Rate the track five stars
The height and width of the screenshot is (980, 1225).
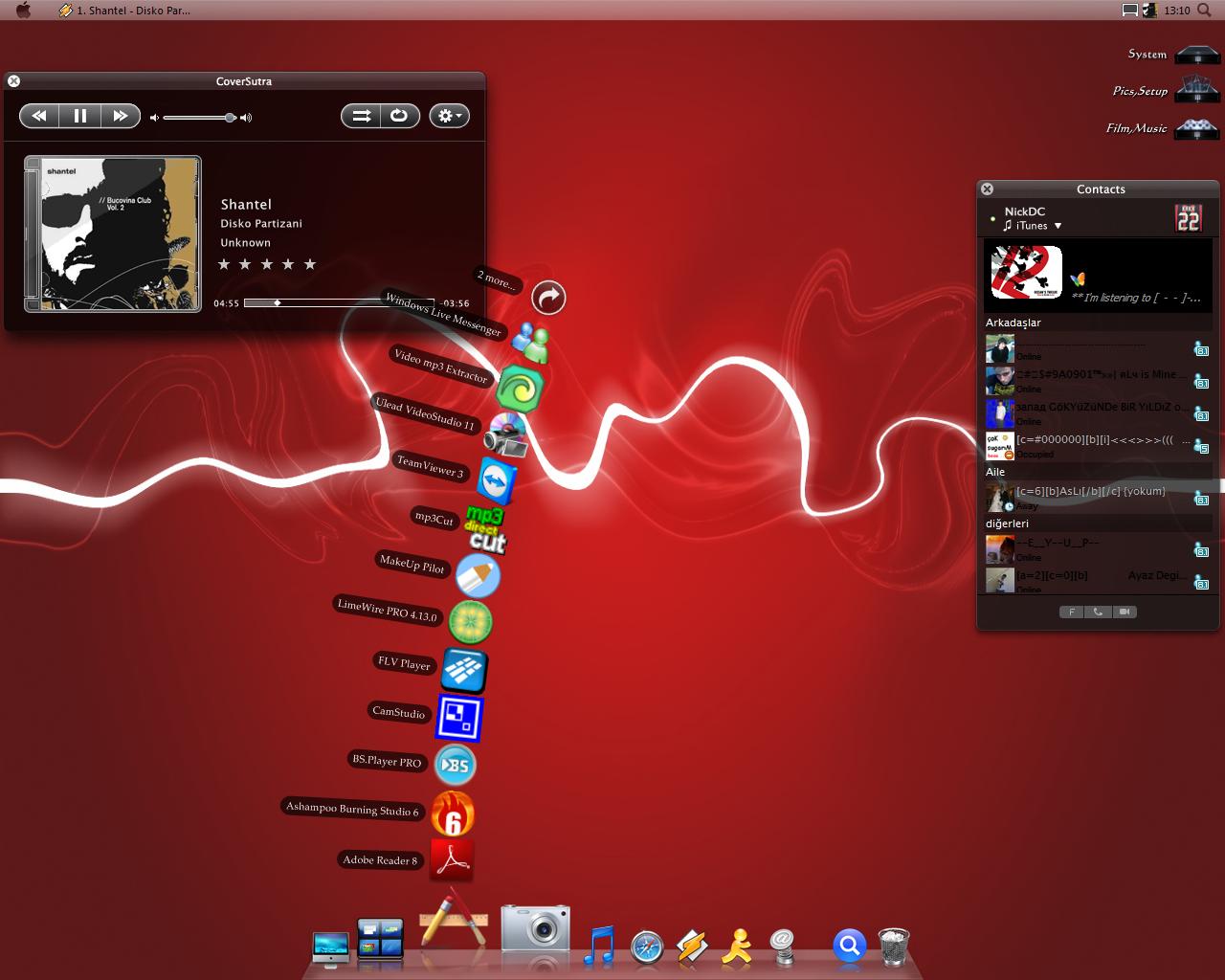310,264
